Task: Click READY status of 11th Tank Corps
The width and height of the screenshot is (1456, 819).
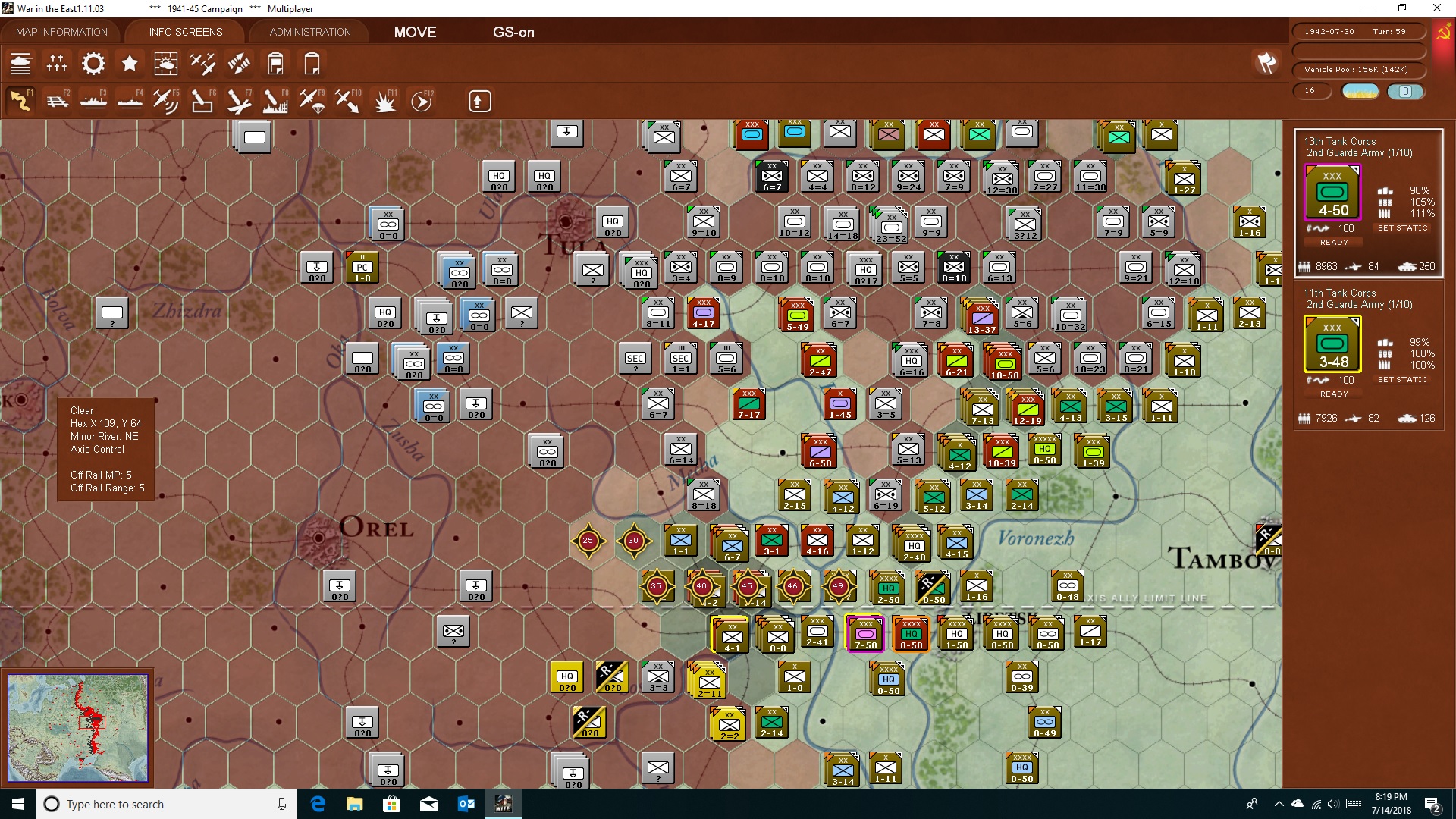Action: (1334, 394)
